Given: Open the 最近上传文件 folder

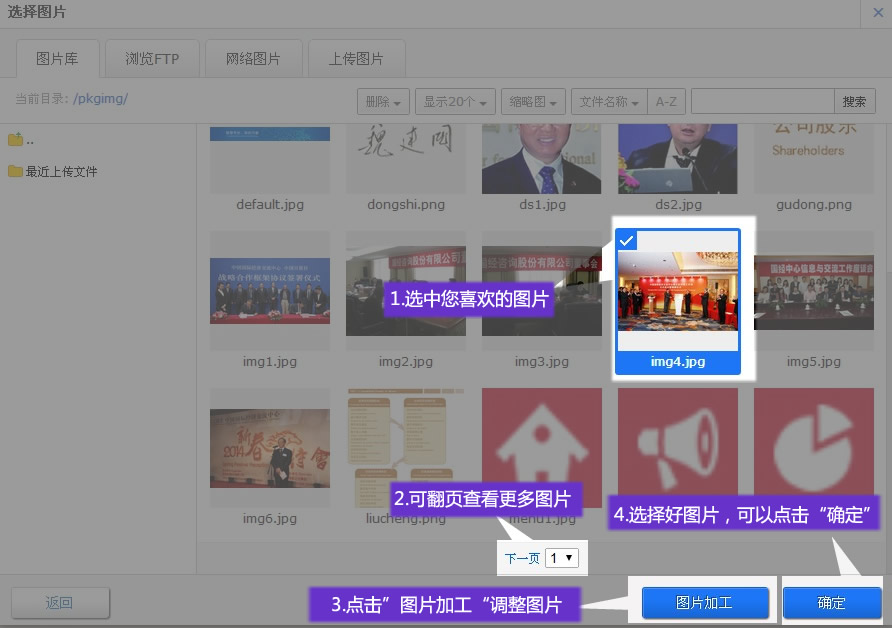Looking at the screenshot, I should tap(53, 171).
